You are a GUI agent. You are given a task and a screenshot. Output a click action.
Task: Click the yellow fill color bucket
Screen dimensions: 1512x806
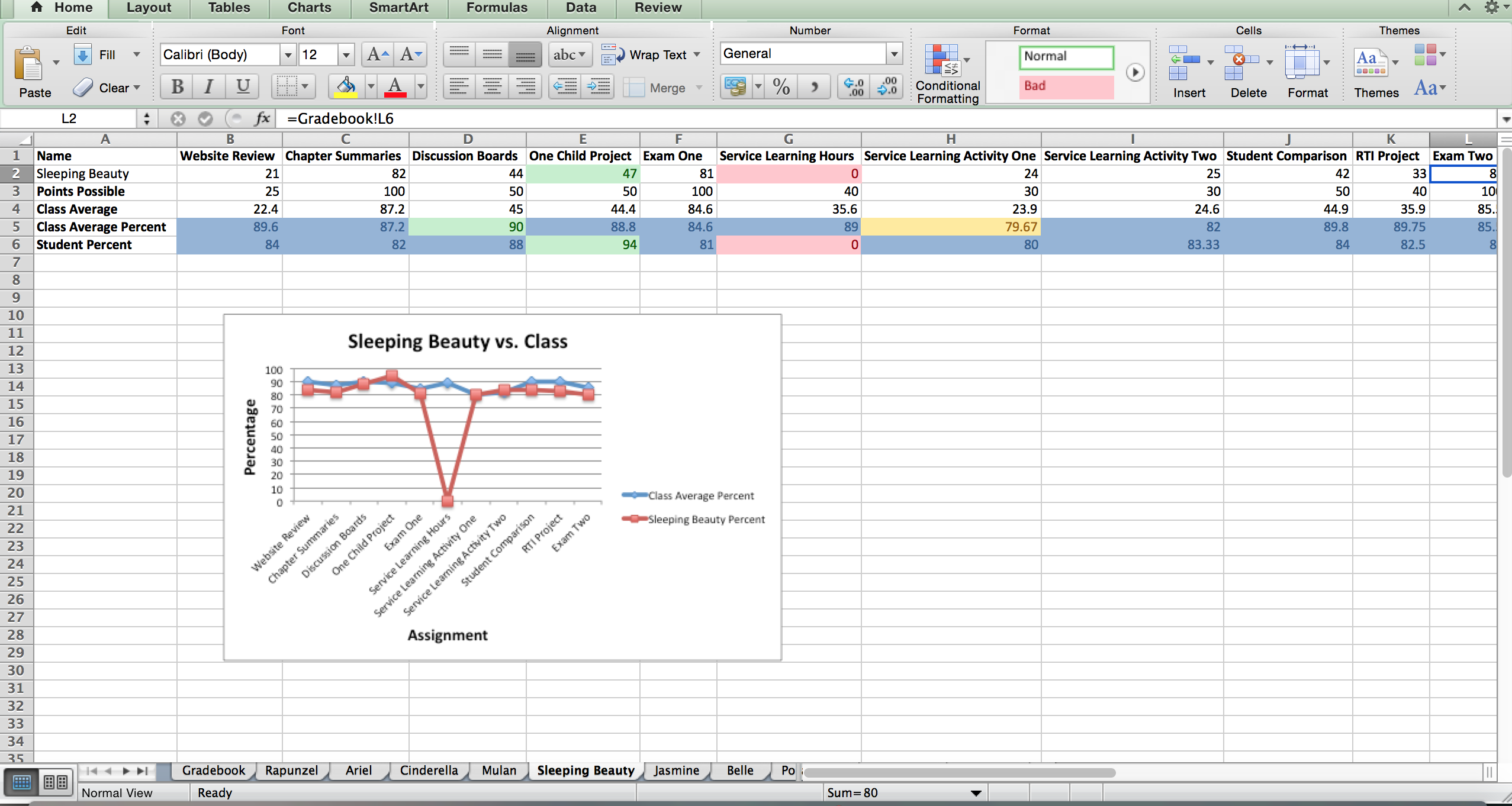coord(346,87)
